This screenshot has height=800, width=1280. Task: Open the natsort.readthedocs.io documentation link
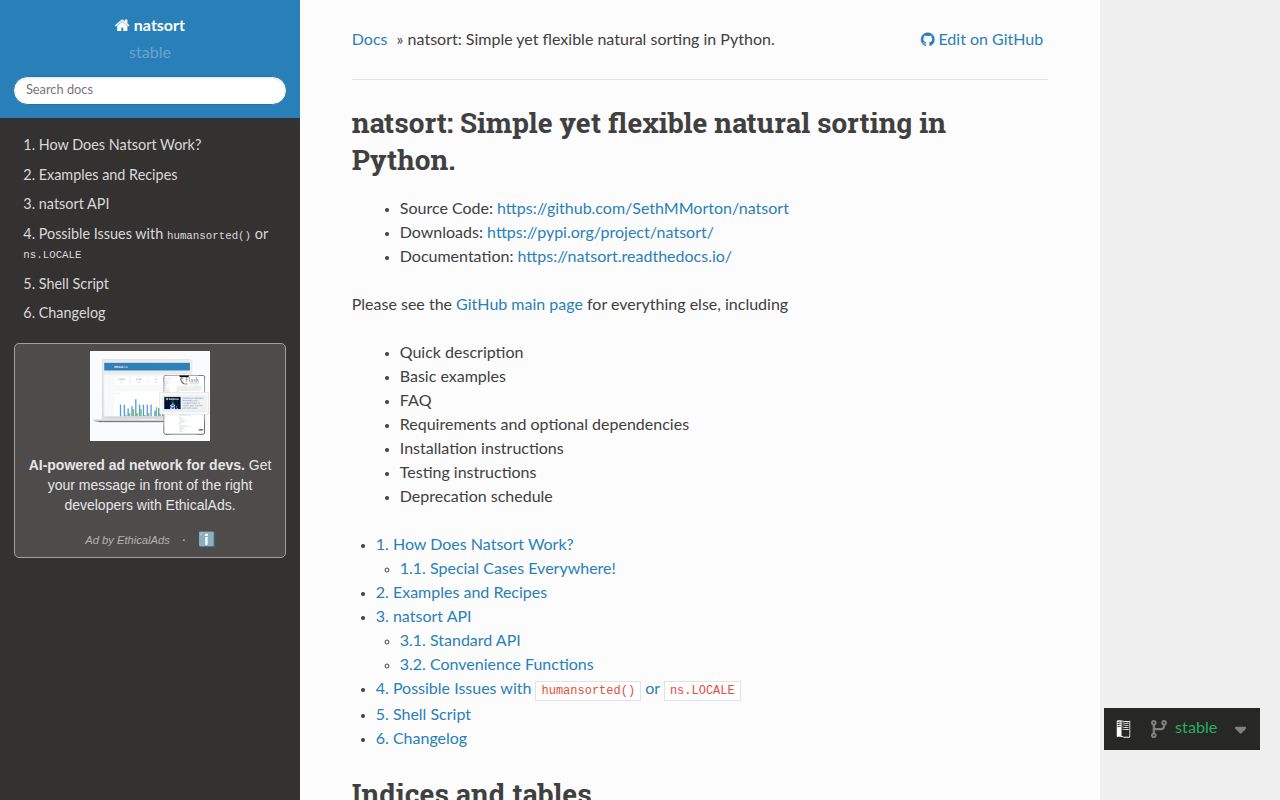(625, 257)
